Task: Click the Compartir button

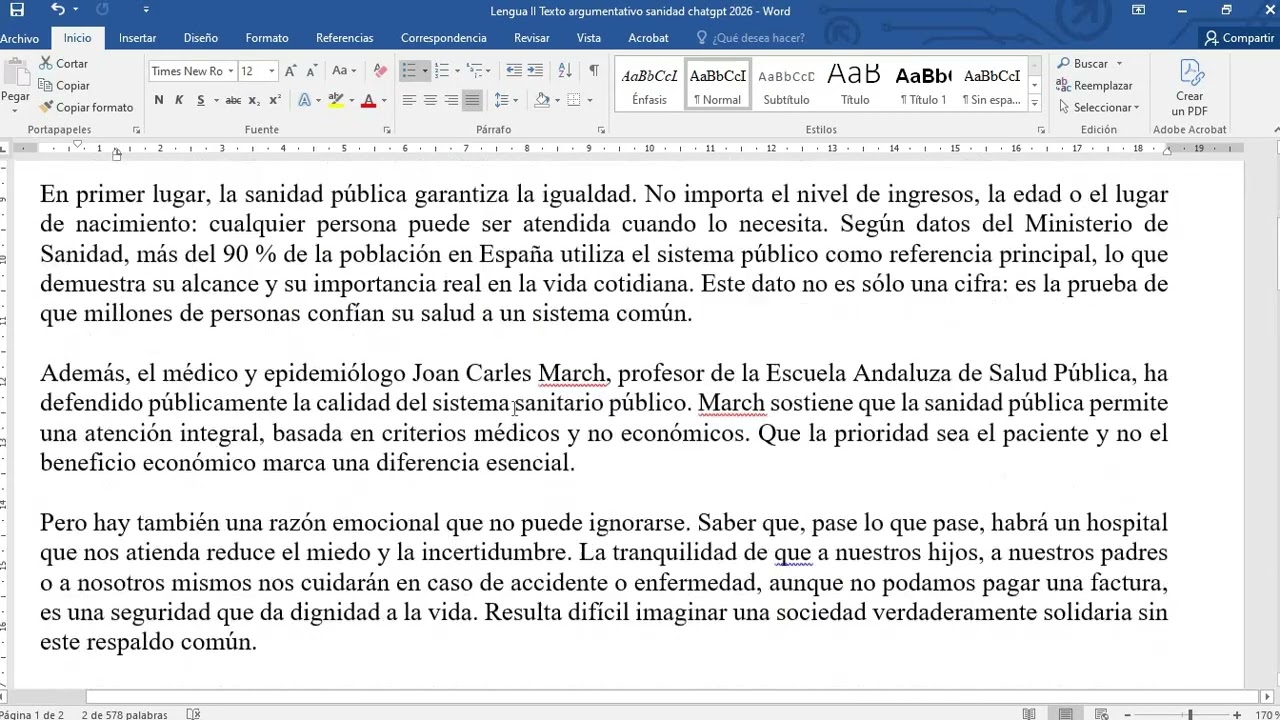Action: tap(1240, 38)
